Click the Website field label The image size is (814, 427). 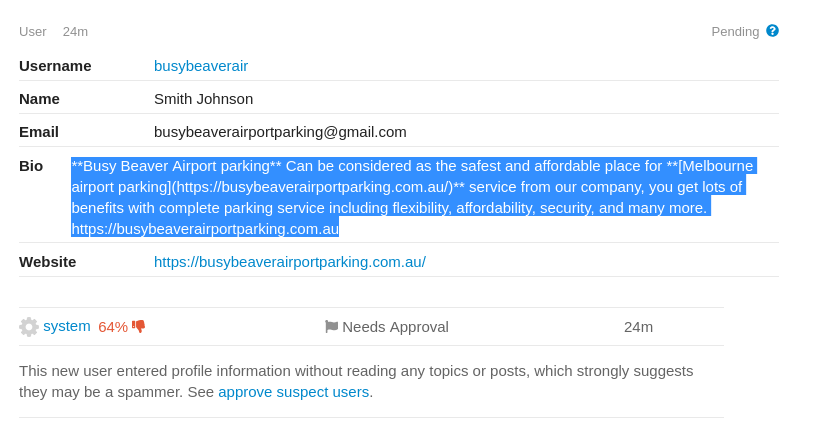[x=48, y=262]
